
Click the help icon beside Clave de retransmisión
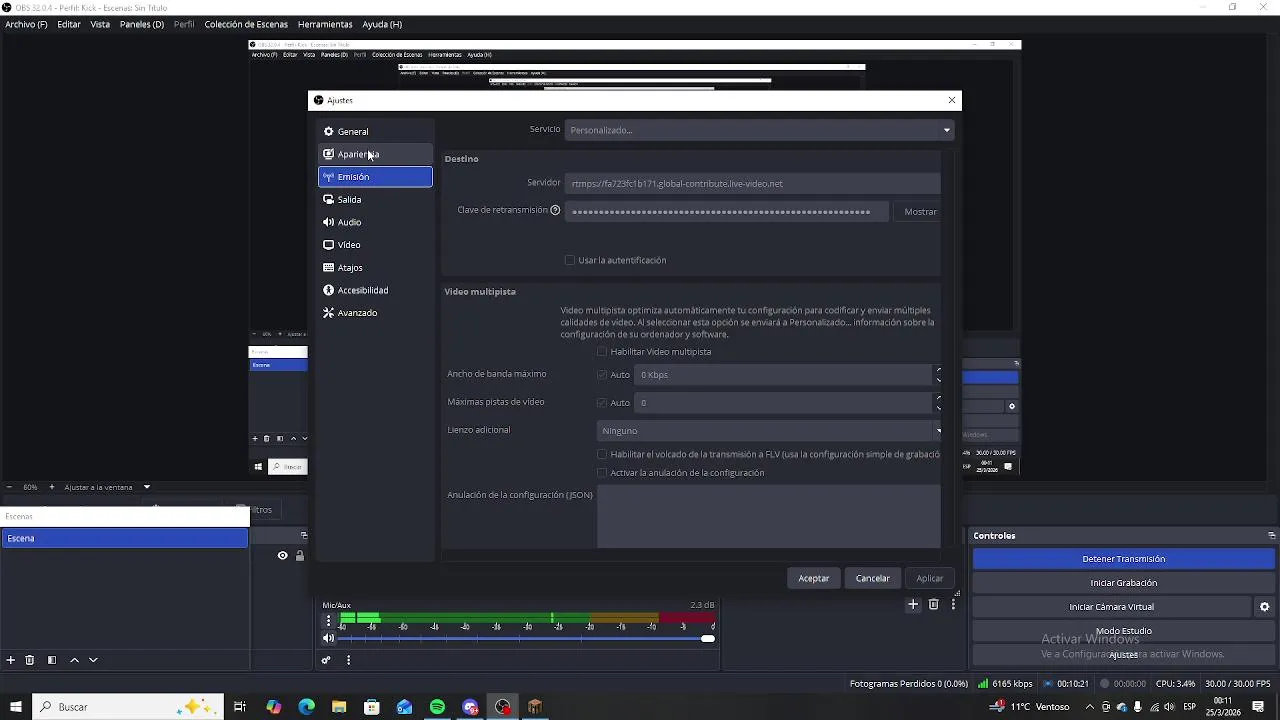[x=555, y=210]
